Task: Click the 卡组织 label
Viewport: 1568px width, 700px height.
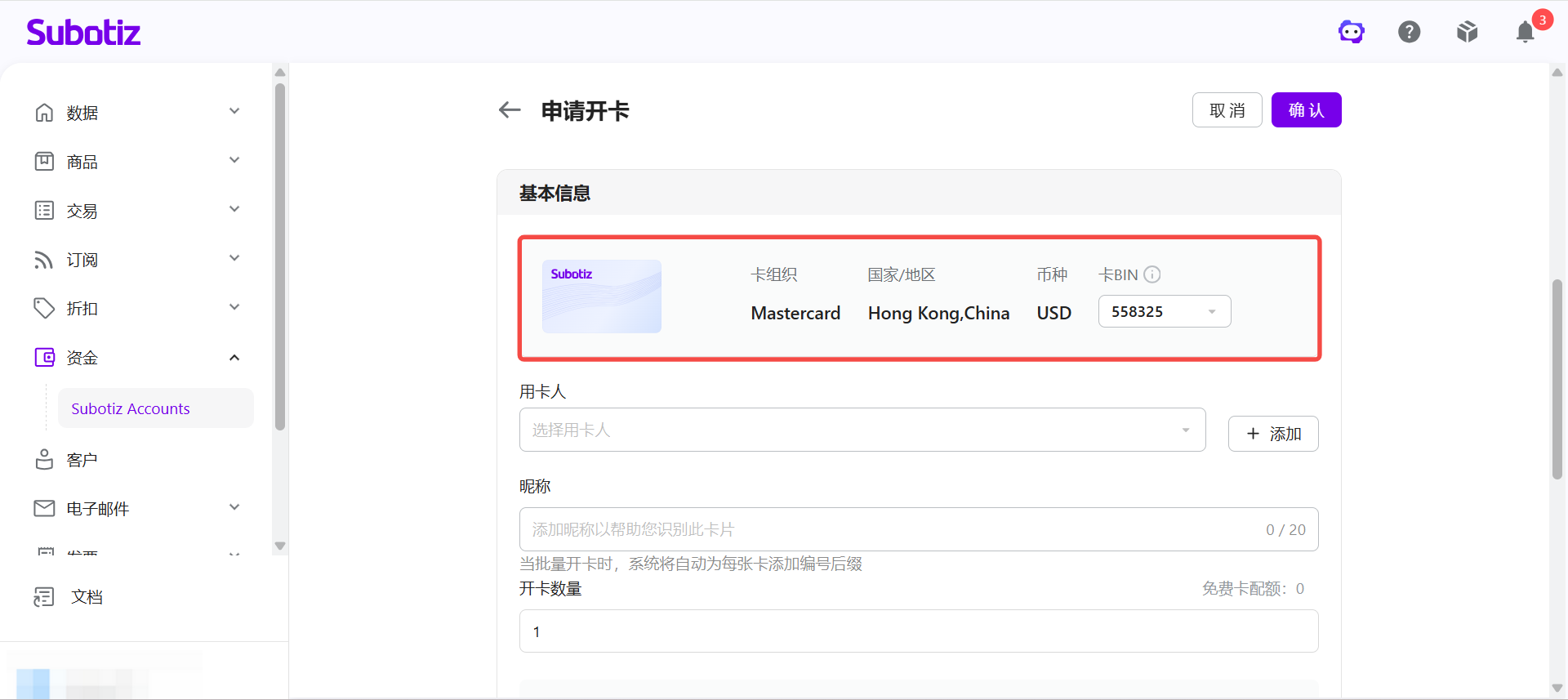Action: pos(774,274)
